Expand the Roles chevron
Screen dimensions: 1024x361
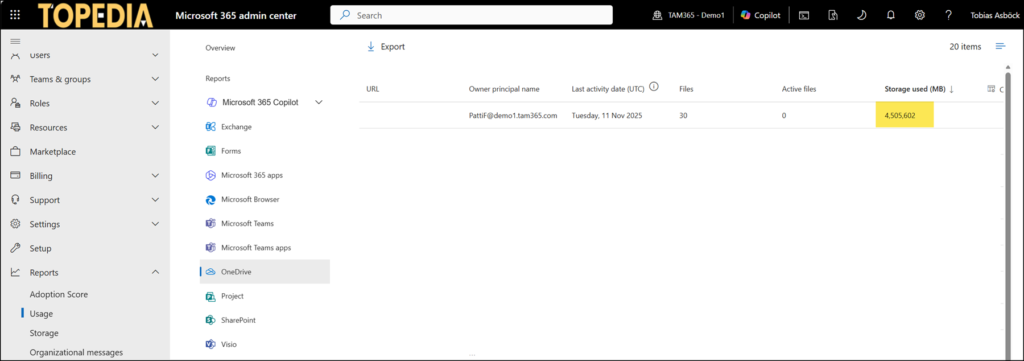[x=155, y=103]
